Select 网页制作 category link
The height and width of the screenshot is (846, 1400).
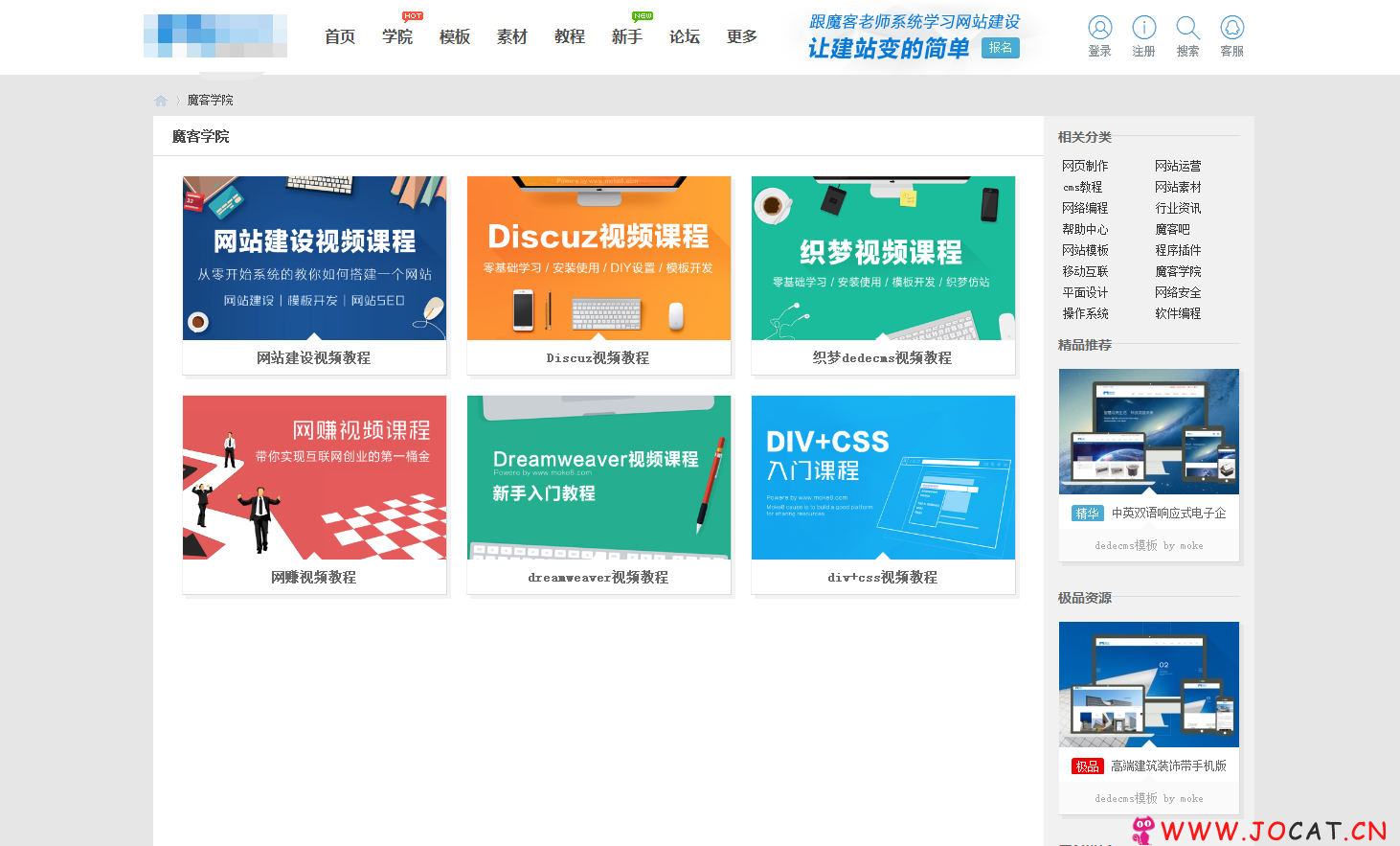(1085, 166)
